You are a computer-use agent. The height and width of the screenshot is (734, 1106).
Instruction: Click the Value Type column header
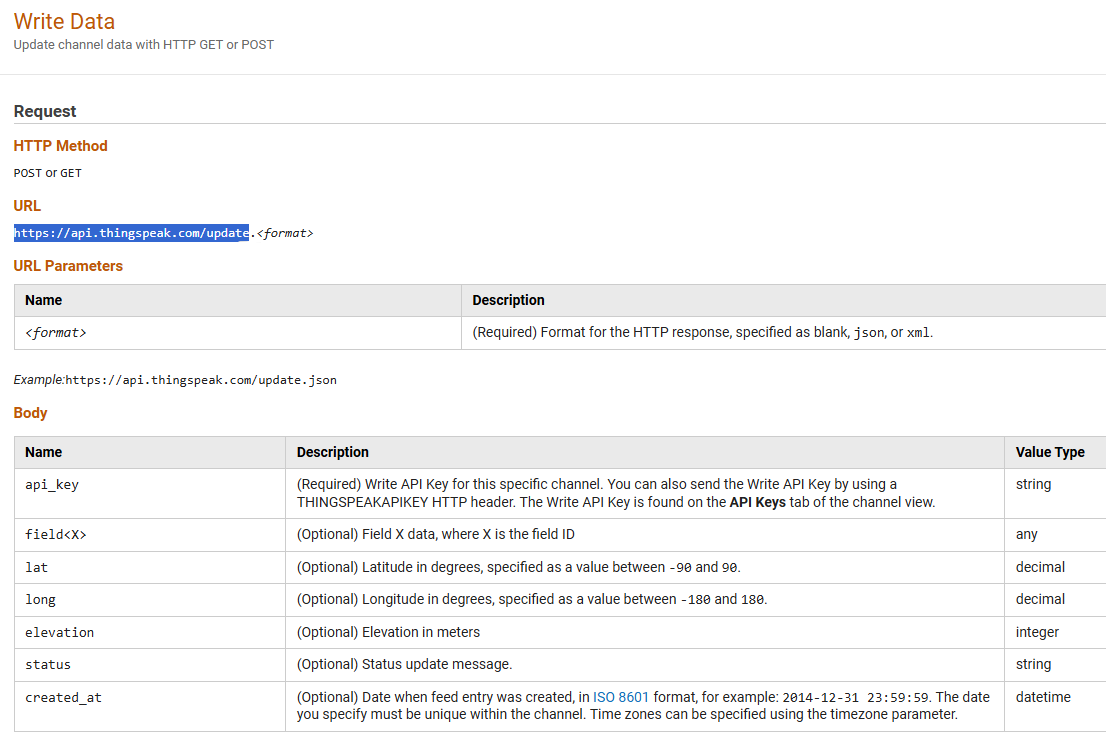pos(1050,452)
